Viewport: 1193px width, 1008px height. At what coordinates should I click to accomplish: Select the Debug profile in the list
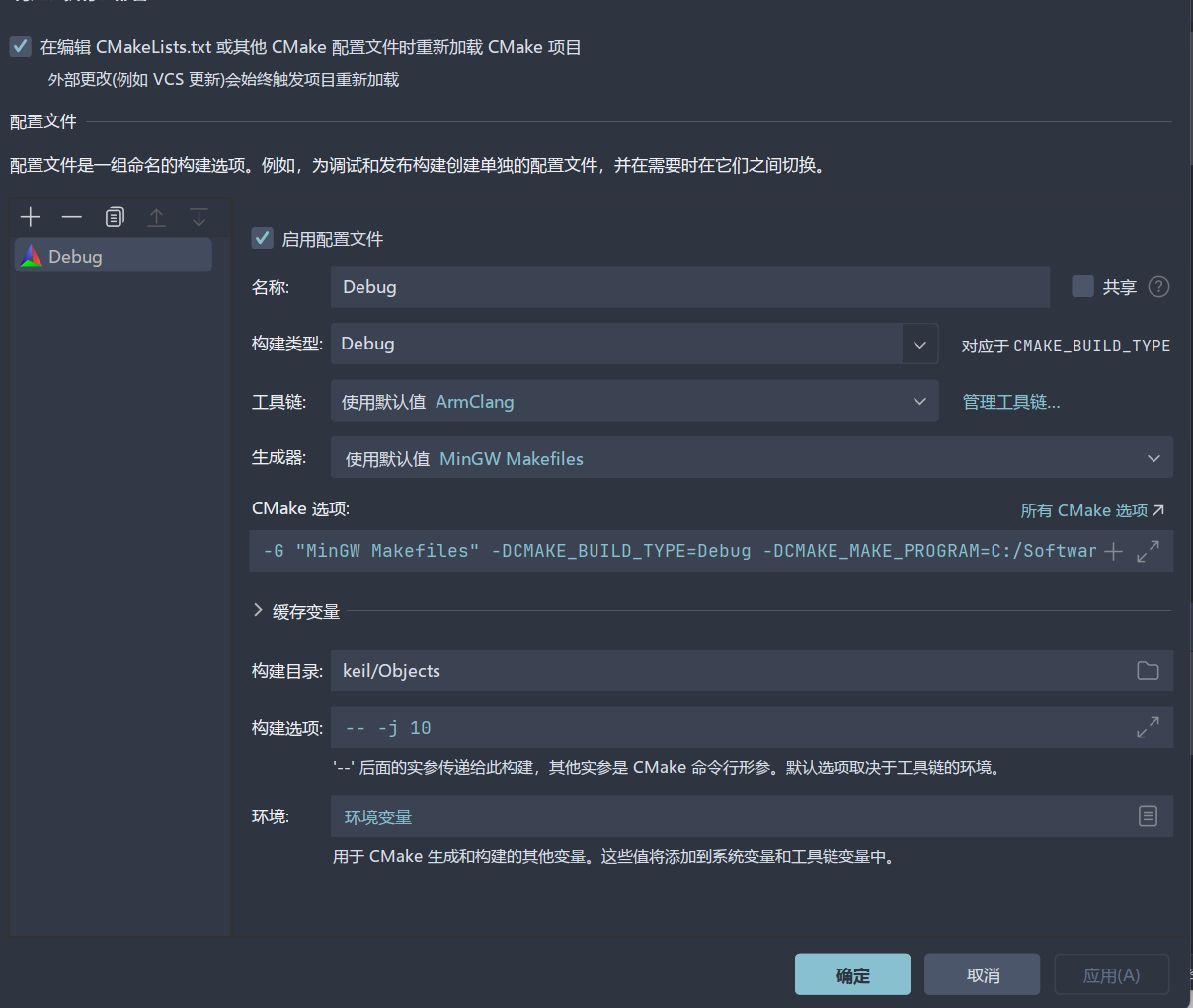[x=113, y=256]
